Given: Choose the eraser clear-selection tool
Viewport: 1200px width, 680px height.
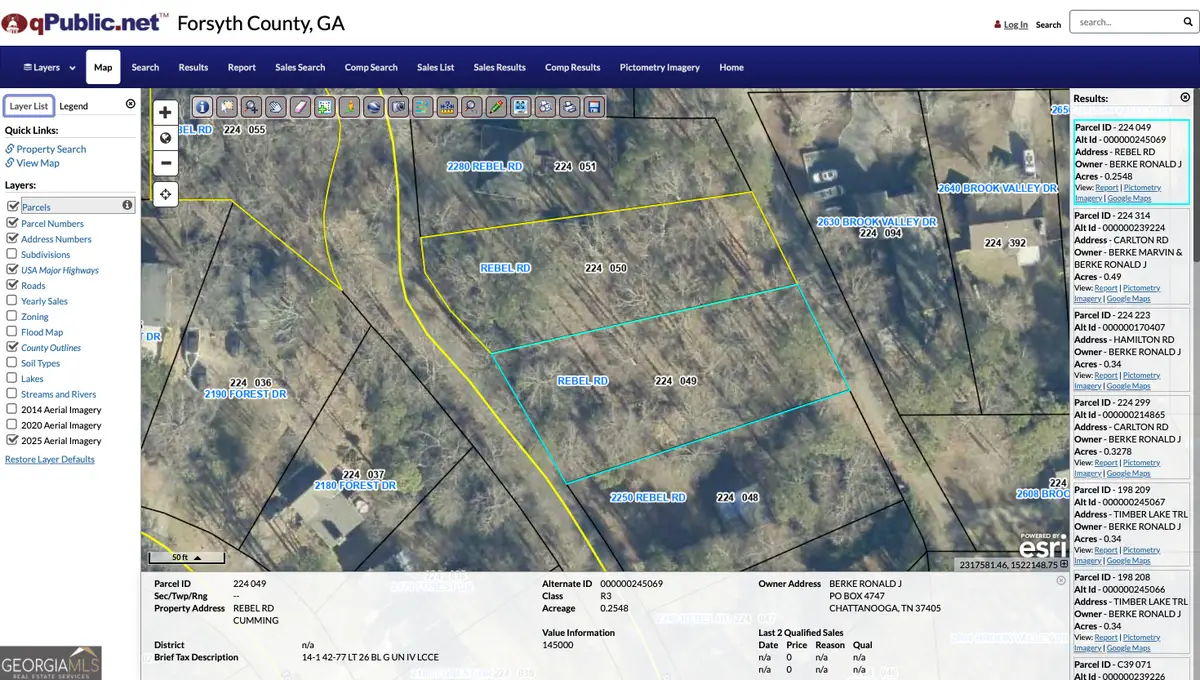Looking at the screenshot, I should coord(300,106).
